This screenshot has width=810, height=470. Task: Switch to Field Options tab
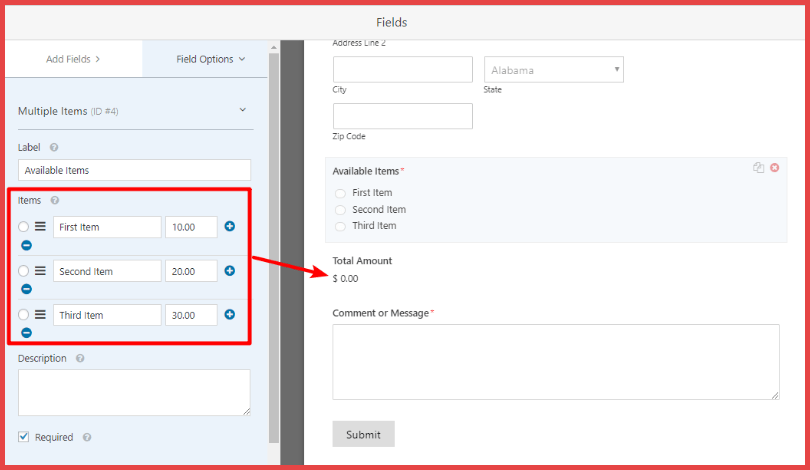[x=210, y=59]
